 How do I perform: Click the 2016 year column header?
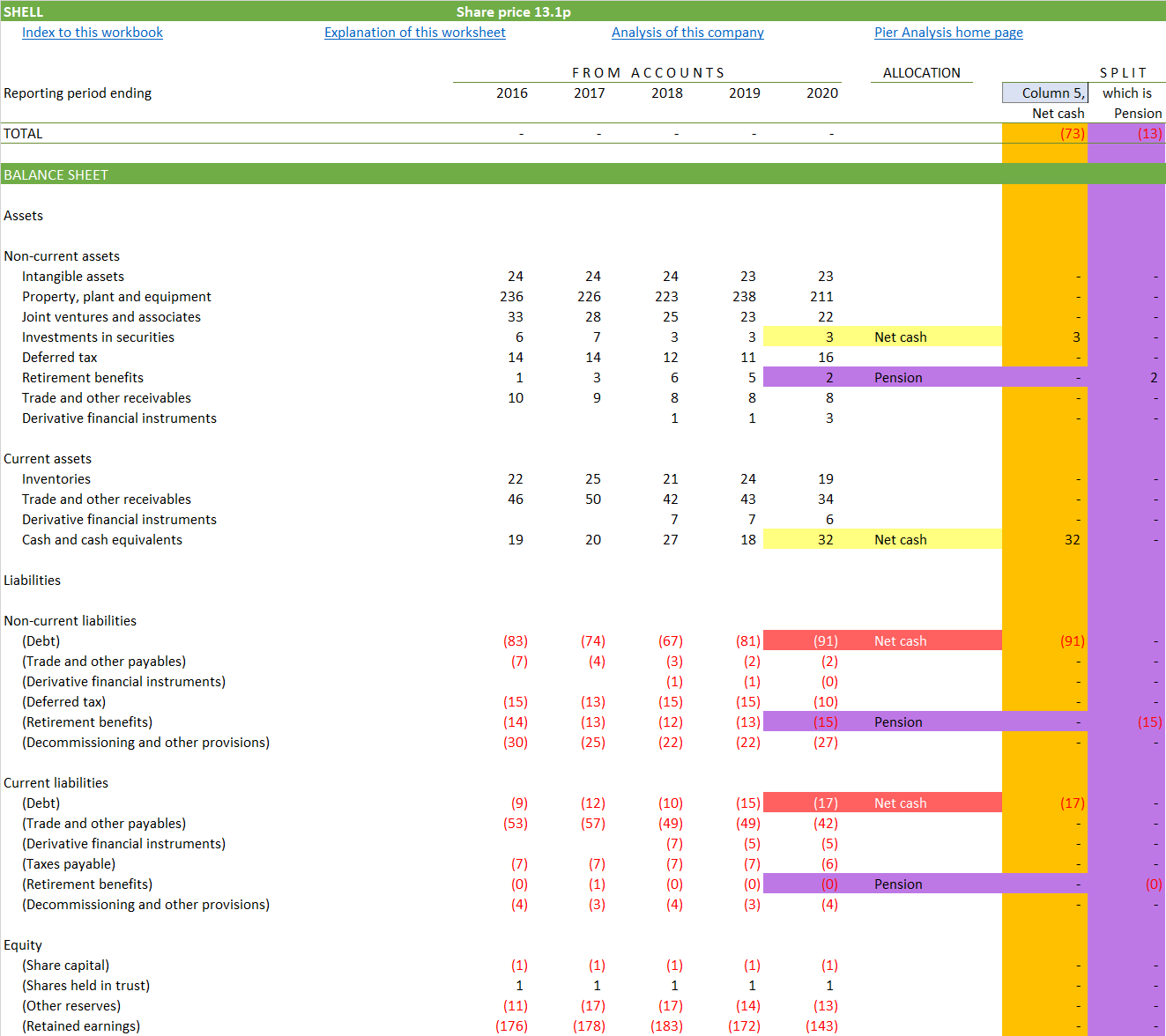click(512, 92)
